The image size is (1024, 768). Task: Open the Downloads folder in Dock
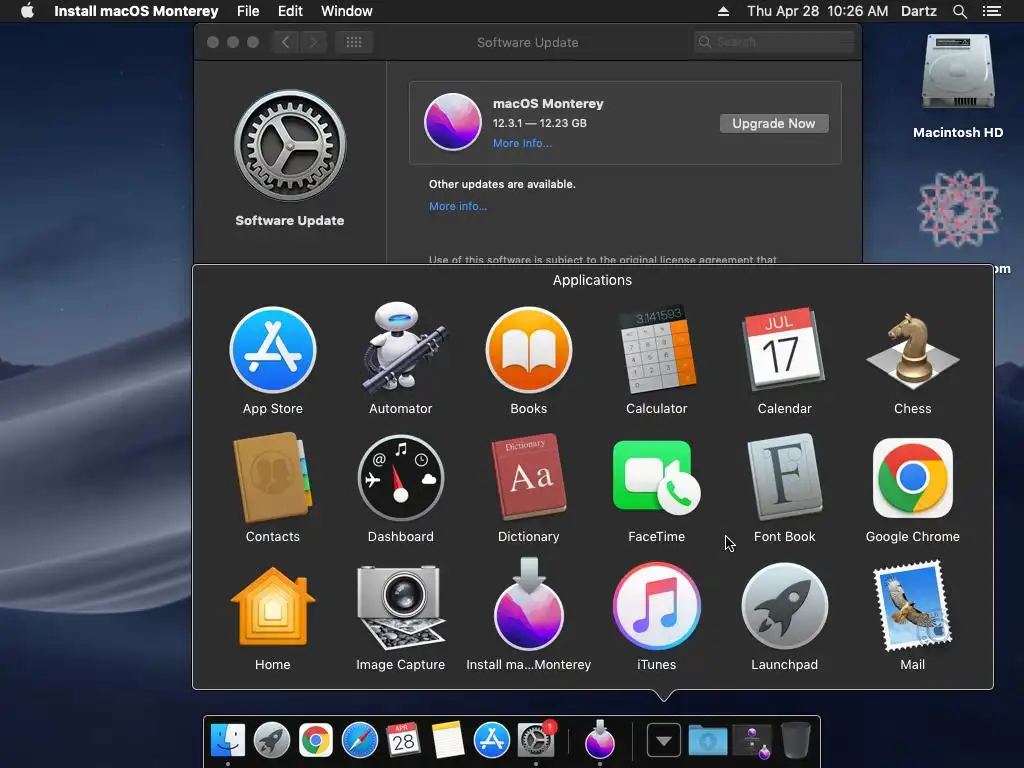click(707, 741)
